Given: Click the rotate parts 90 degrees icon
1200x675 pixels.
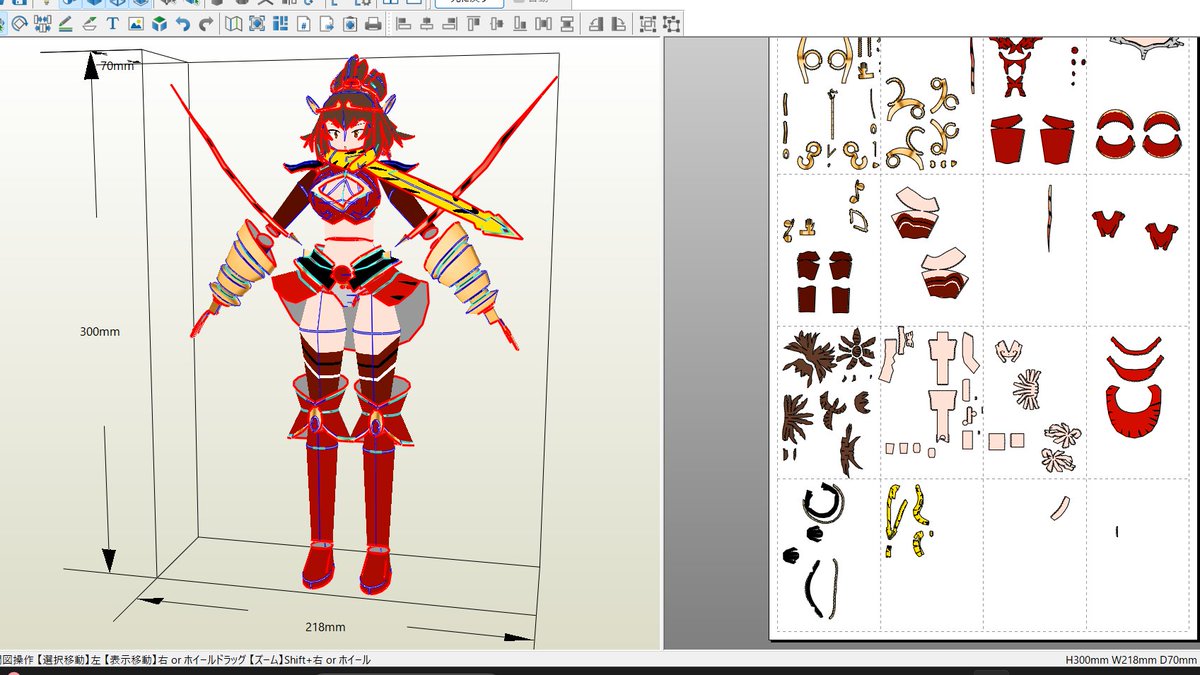Looking at the screenshot, I should tap(619, 23).
